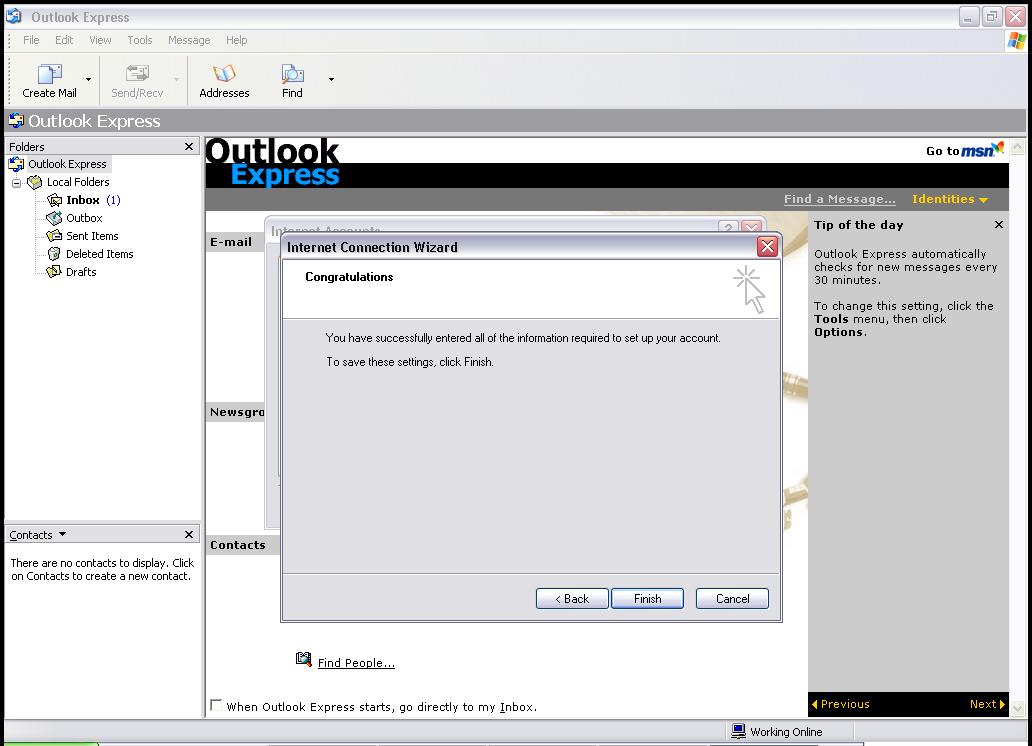
Task: Select the Outlook Express root folder icon
Action: click(x=16, y=164)
